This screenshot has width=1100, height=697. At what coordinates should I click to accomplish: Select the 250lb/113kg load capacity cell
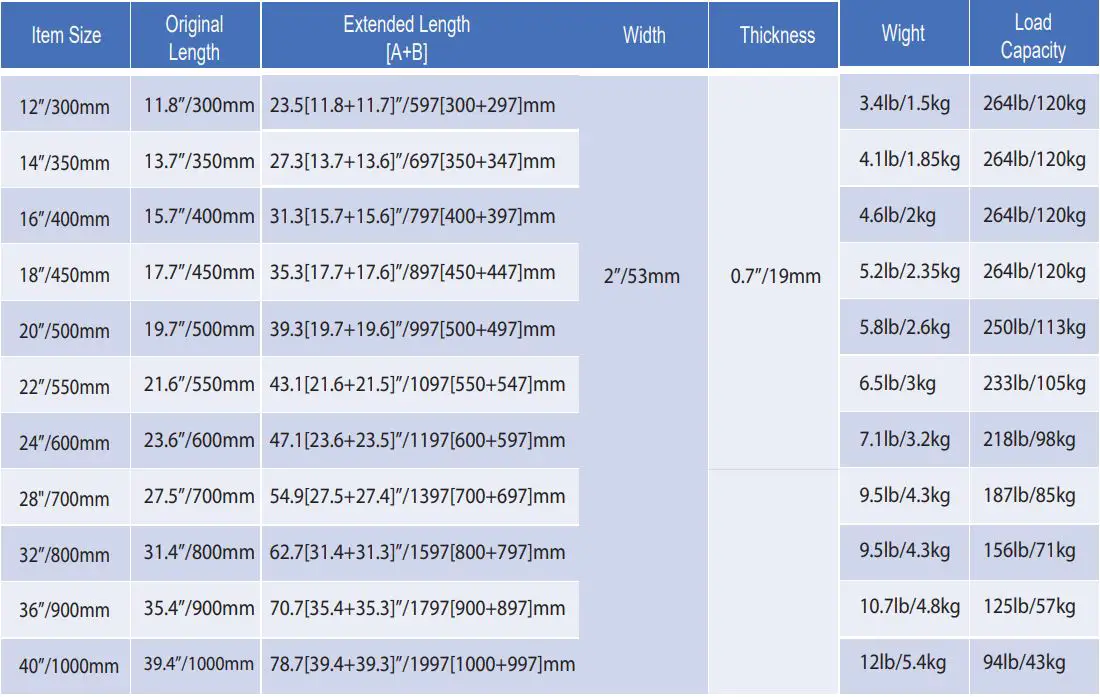click(x=1033, y=327)
